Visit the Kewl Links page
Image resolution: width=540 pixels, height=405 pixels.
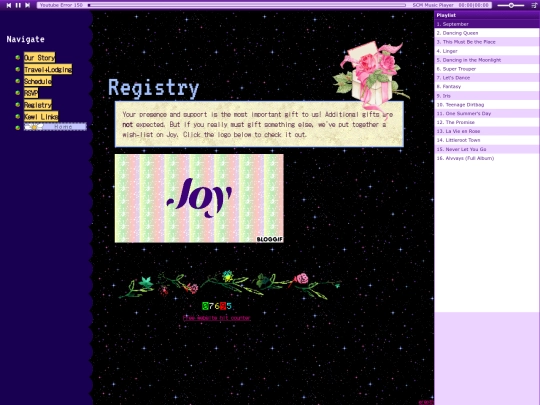click(41, 116)
